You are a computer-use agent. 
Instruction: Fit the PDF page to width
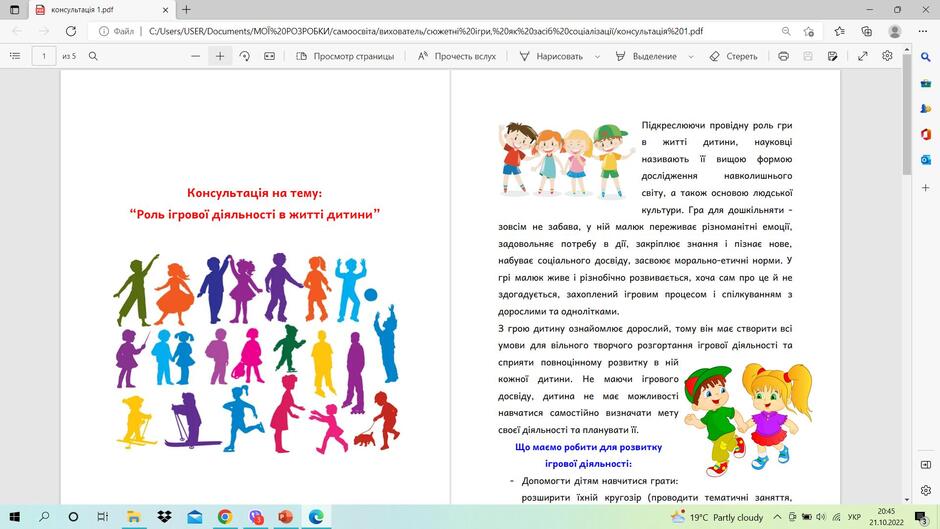[269, 56]
